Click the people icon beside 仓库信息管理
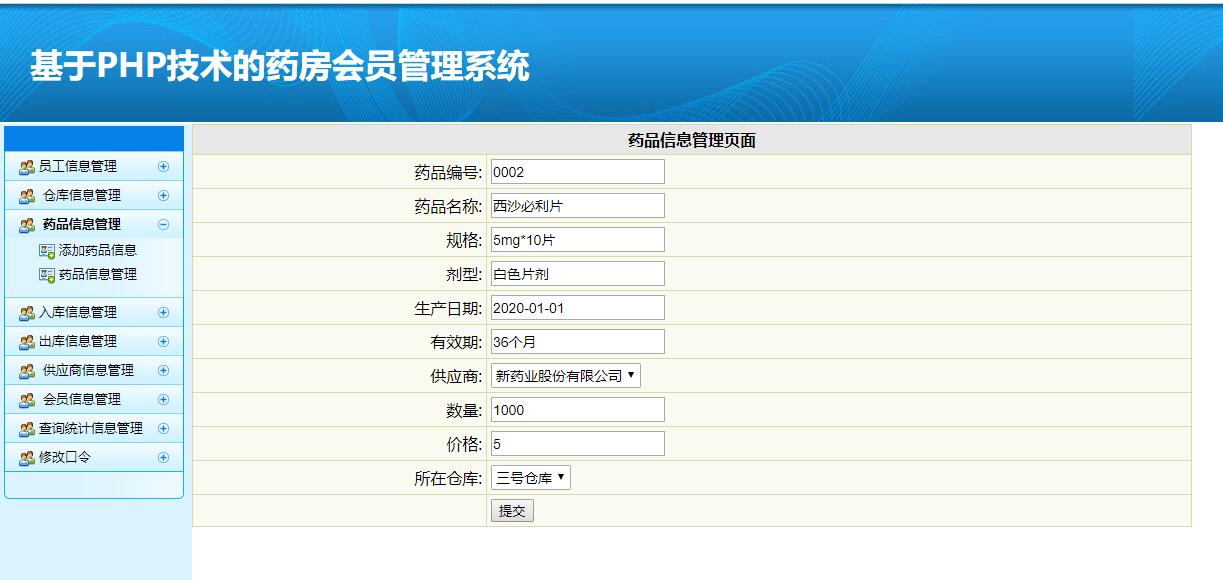The width and height of the screenshot is (1223, 580). [x=27, y=196]
